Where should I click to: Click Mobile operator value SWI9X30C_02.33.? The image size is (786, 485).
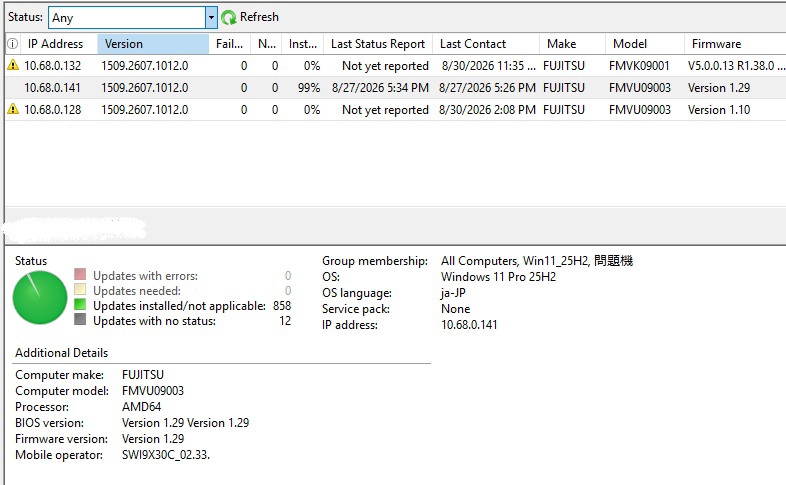[x=166, y=455]
